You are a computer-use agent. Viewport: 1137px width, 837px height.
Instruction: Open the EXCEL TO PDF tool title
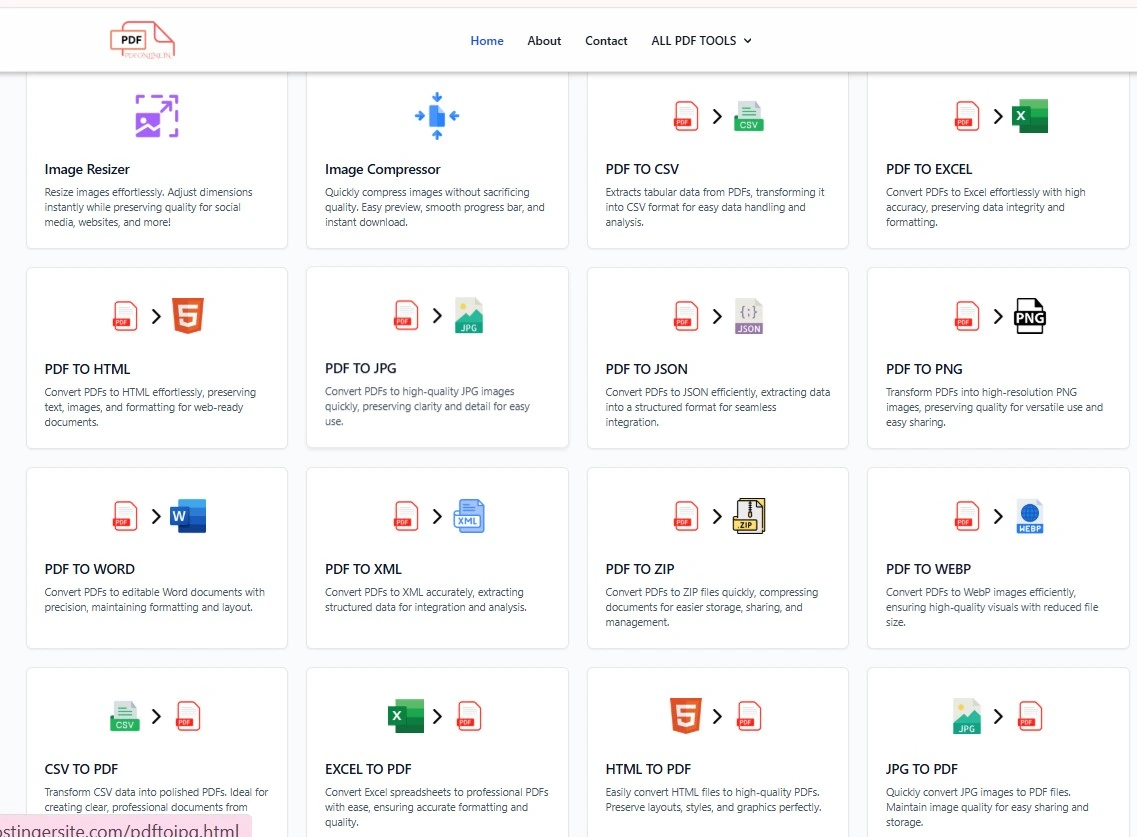(x=368, y=769)
